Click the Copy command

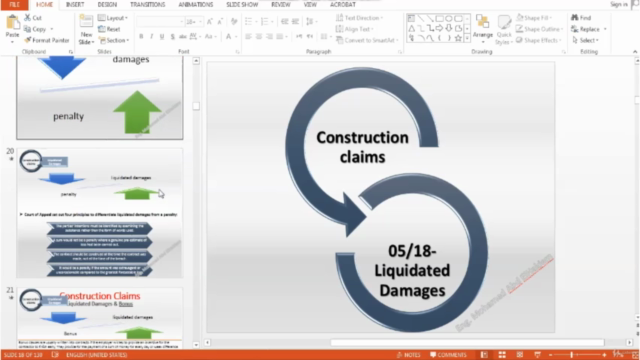click(x=35, y=29)
